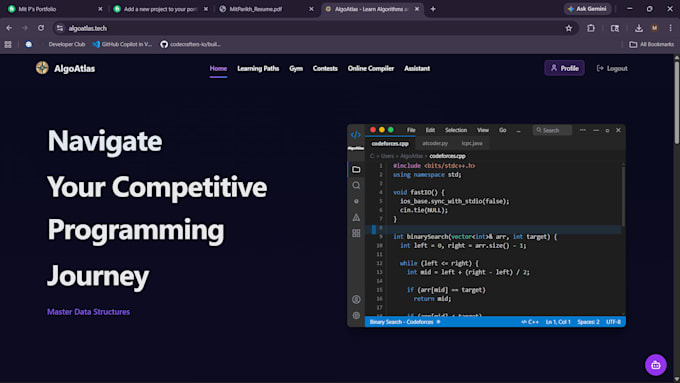Click the Master Data Structures text
The width and height of the screenshot is (680, 383).
[88, 312]
